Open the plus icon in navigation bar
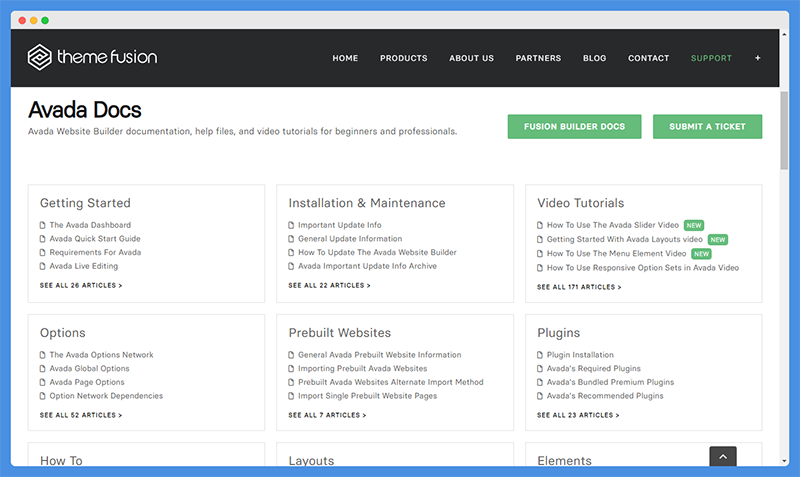 coord(758,58)
